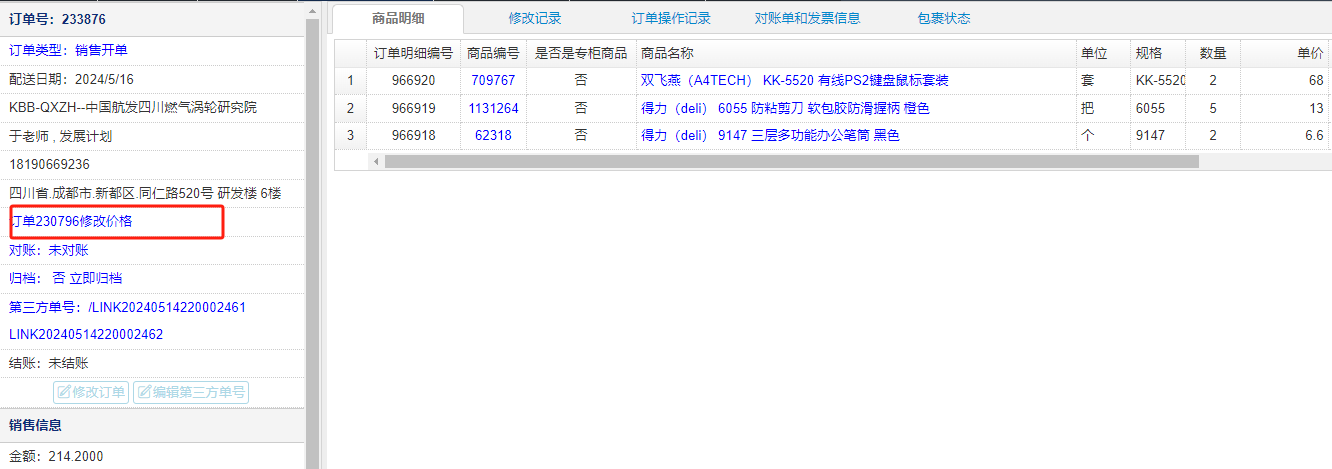Click the 金额: 214.2000 value
The image size is (1332, 469).
point(56,456)
